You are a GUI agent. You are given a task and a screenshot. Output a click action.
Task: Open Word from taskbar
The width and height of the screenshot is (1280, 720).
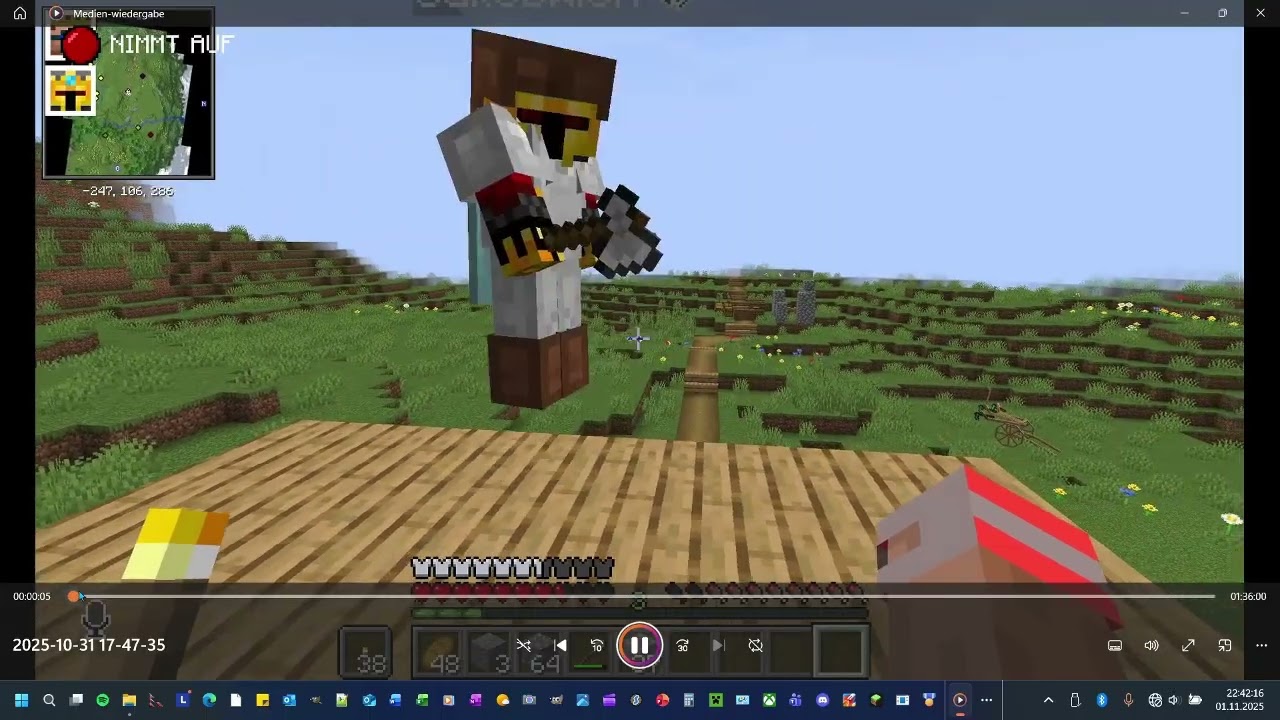(395, 700)
